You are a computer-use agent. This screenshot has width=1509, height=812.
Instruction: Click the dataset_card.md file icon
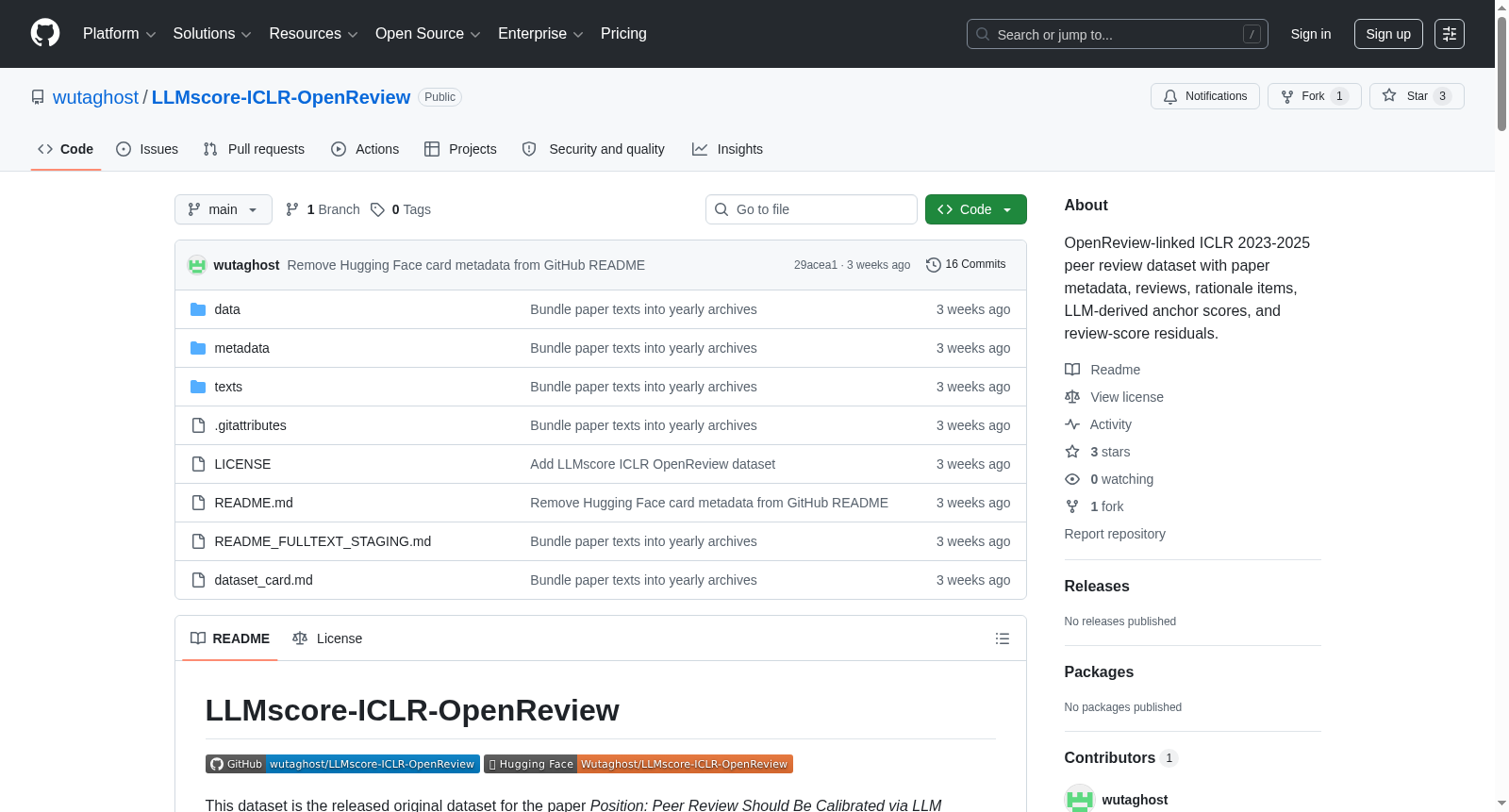coord(198,580)
